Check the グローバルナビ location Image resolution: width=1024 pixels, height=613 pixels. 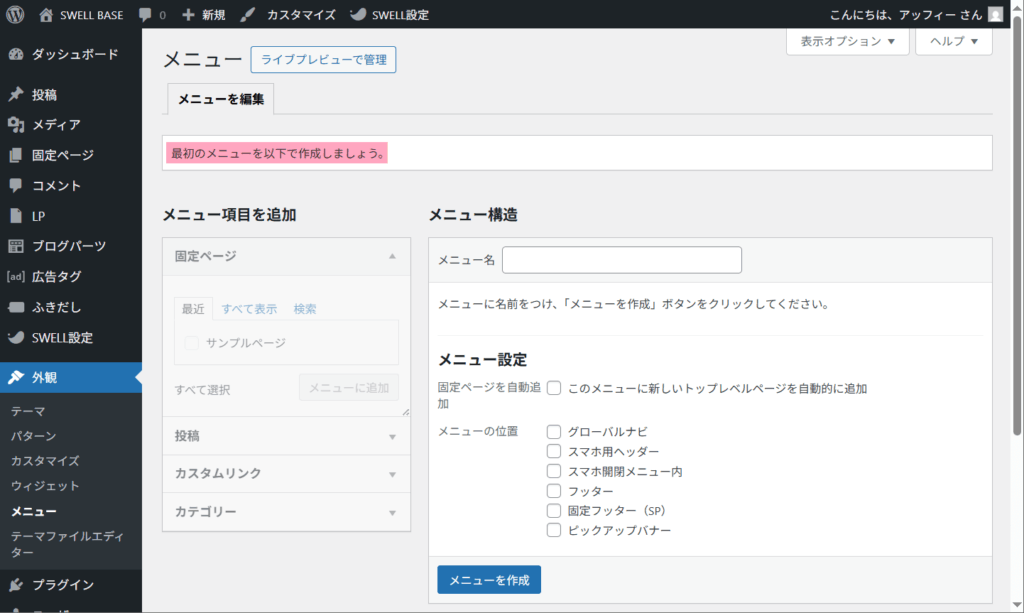coord(554,432)
